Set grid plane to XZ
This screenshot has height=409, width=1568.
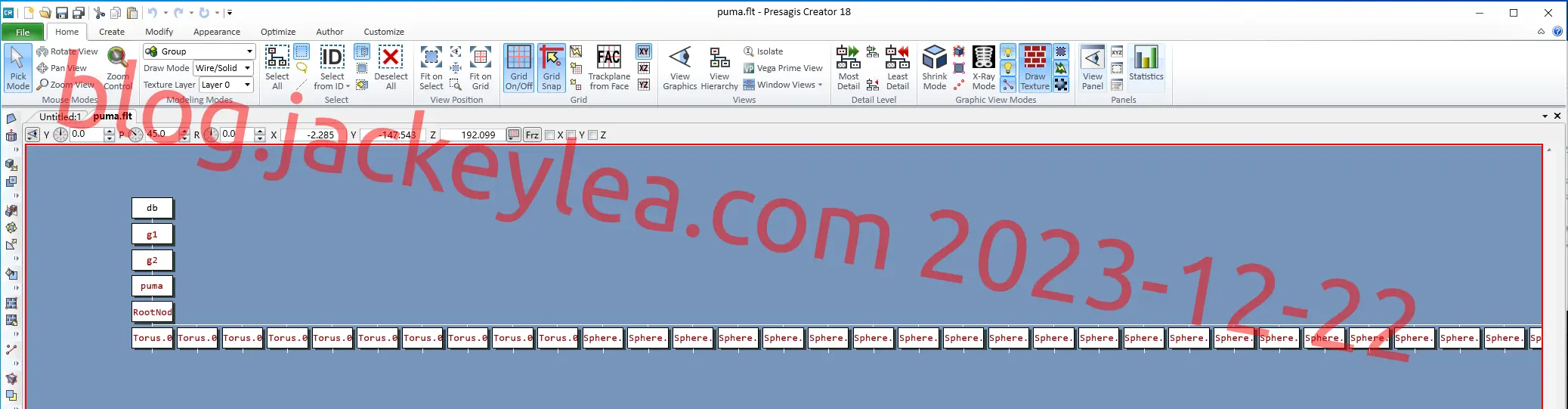(644, 68)
